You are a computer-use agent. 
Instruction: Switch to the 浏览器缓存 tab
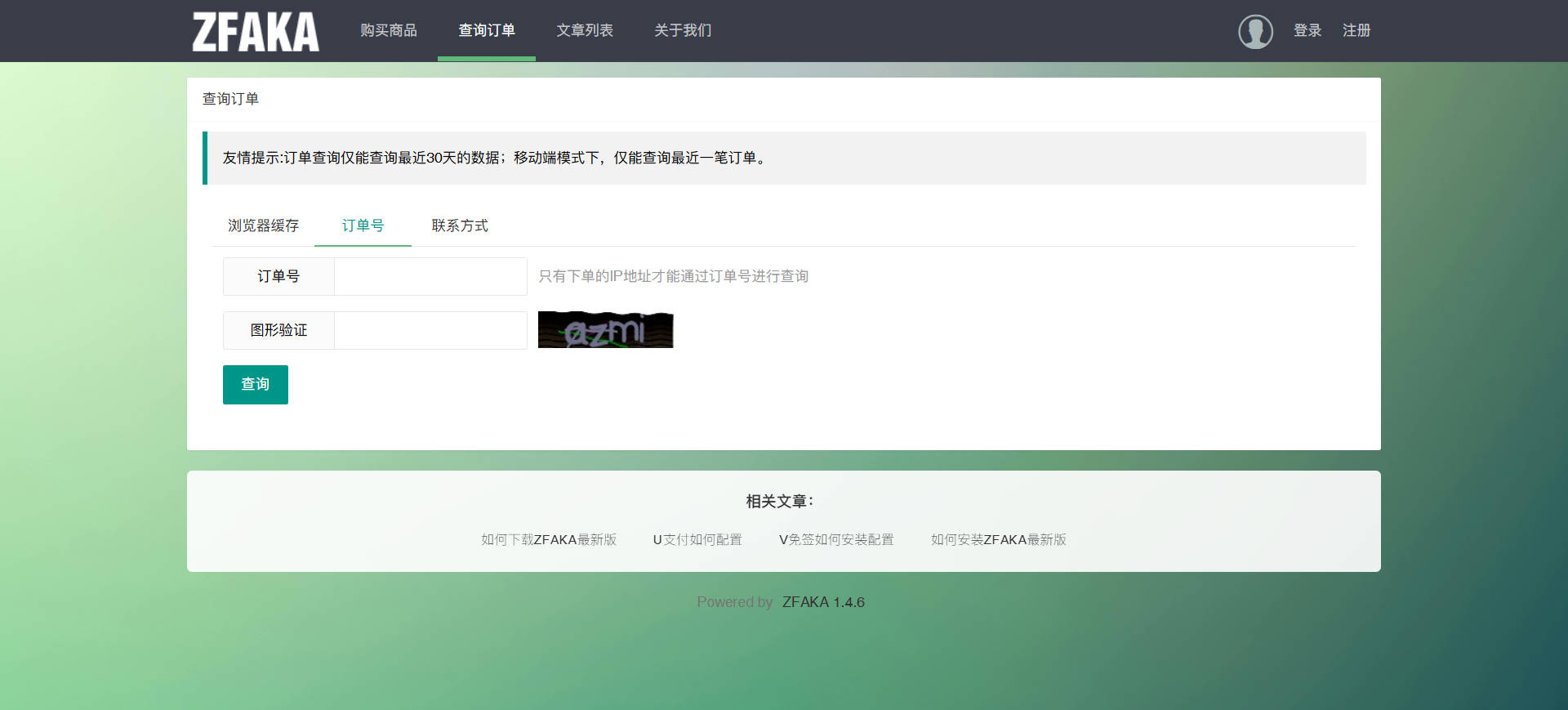[263, 226]
